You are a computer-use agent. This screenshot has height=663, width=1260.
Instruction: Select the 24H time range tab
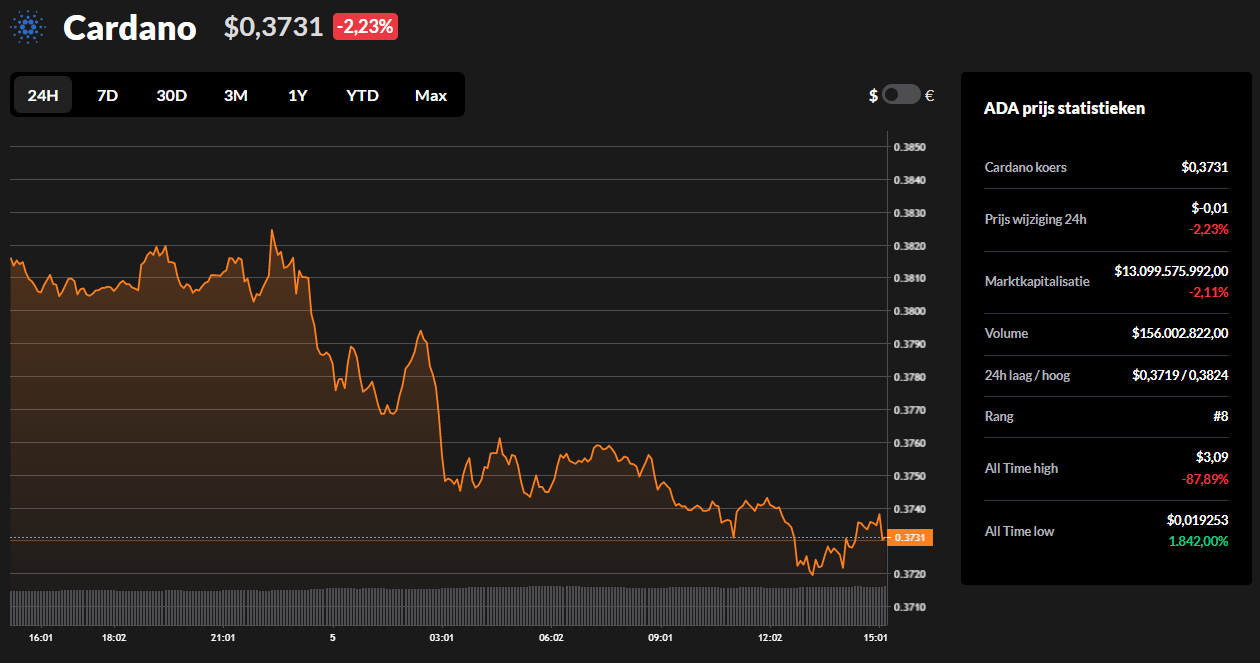point(43,95)
